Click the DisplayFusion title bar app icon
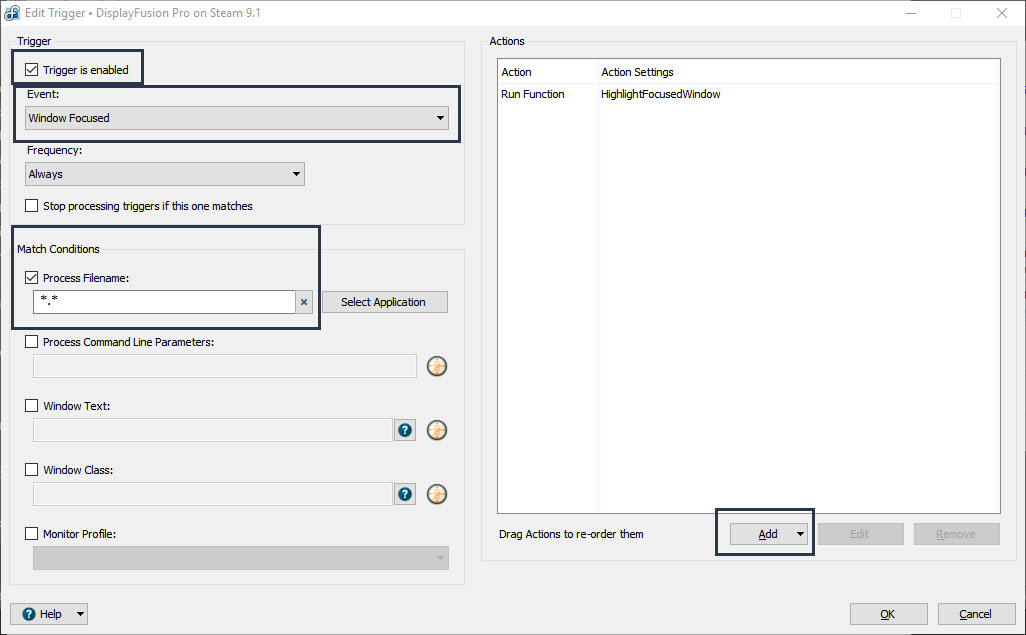The width and height of the screenshot is (1026, 635). pyautogui.click(x=13, y=13)
